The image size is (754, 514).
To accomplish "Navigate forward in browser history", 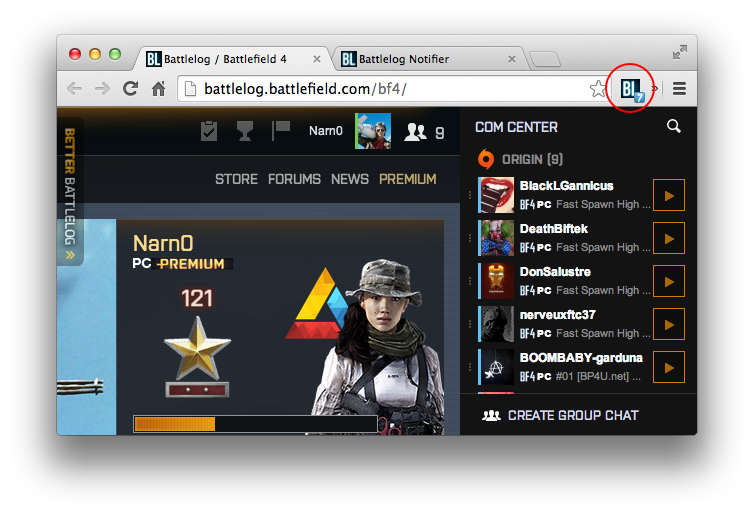I will tap(102, 88).
